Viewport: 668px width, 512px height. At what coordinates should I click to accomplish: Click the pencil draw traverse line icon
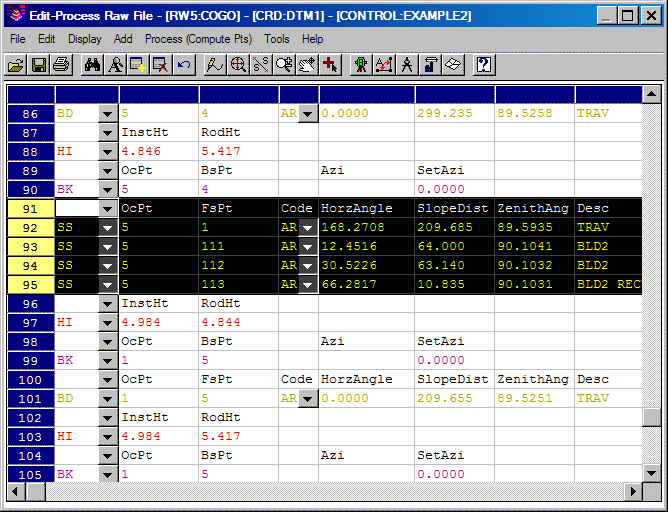point(215,65)
